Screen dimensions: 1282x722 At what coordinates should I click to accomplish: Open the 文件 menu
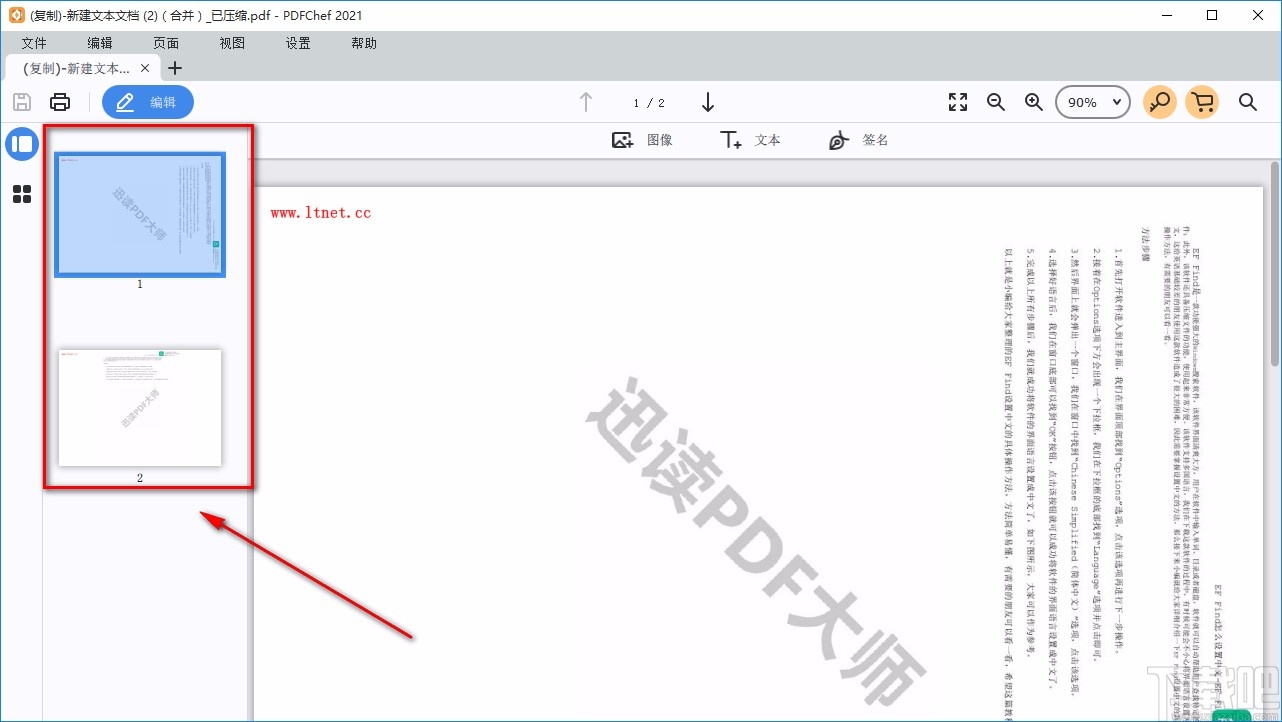pyautogui.click(x=34, y=43)
